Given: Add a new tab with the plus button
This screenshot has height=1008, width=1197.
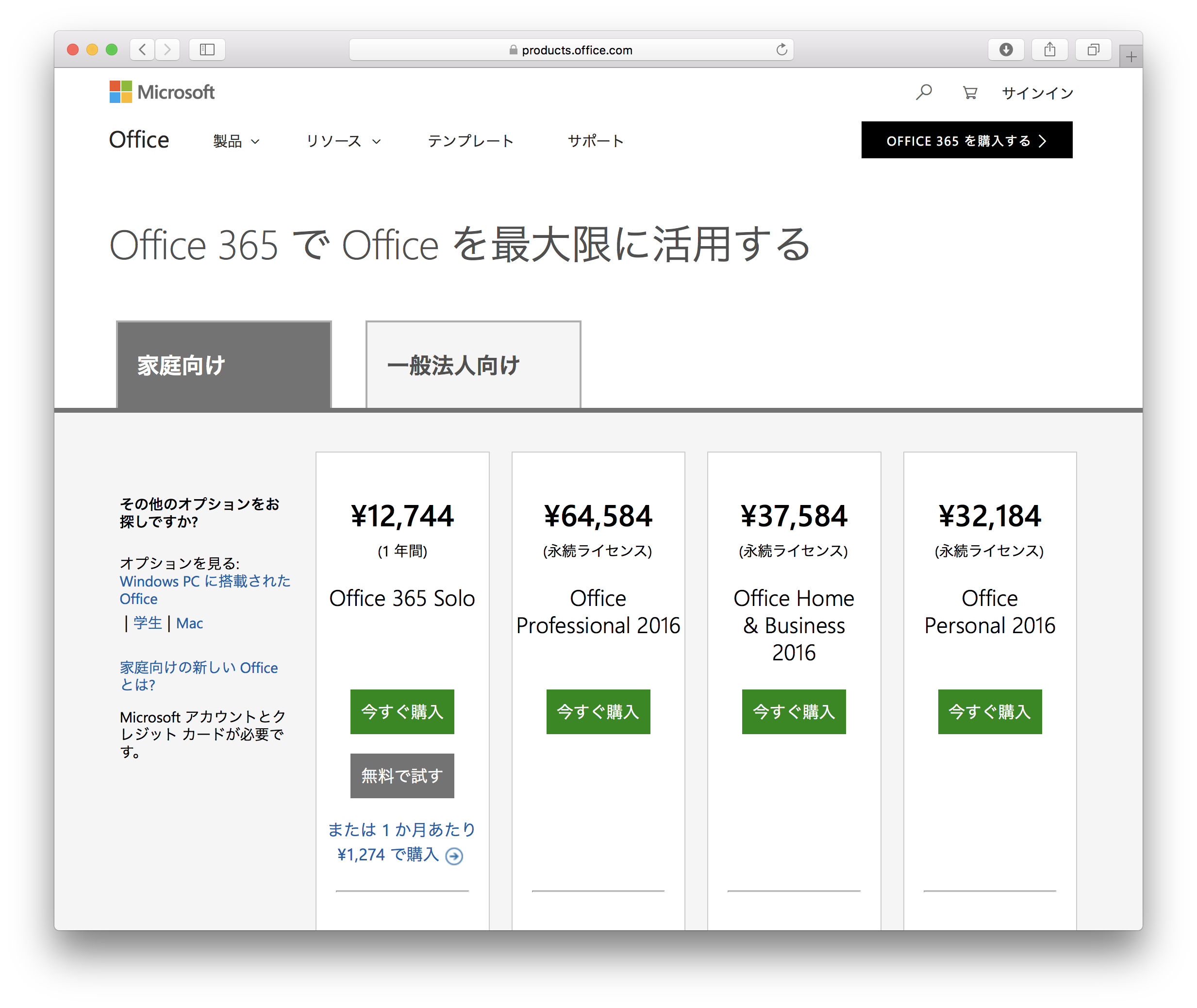Looking at the screenshot, I should pos(1130,57).
